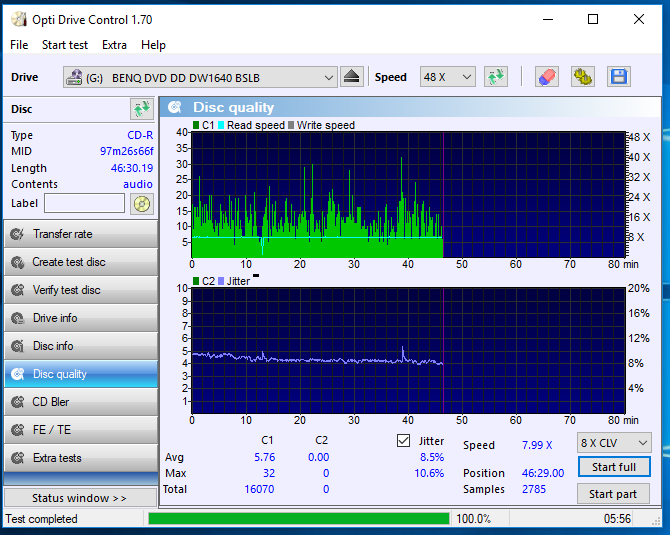Expand the Status window
Viewport: 670px width, 535px height.
(x=80, y=498)
